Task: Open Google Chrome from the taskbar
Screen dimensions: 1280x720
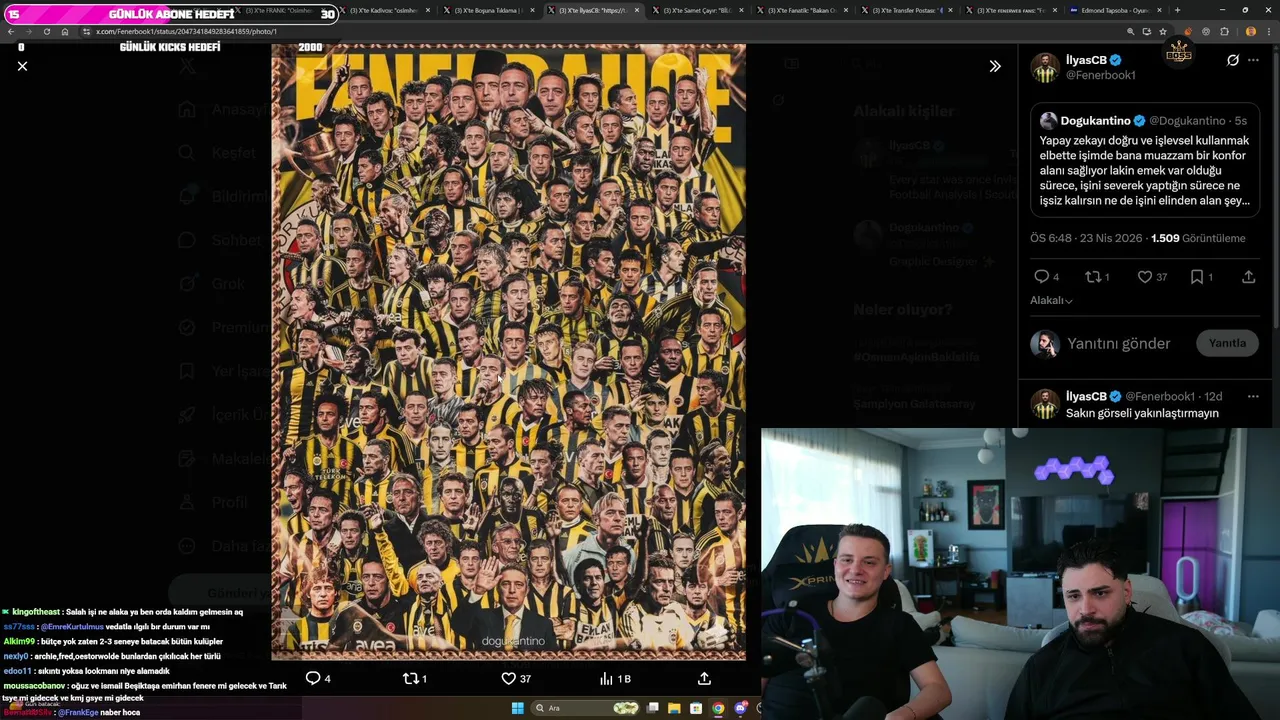Action: pos(718,708)
